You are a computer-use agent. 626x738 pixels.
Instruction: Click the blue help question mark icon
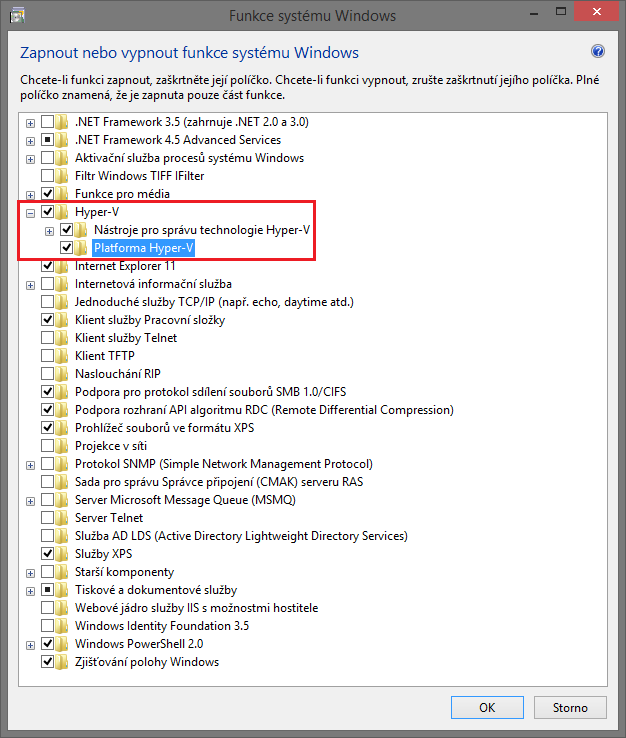(598, 52)
